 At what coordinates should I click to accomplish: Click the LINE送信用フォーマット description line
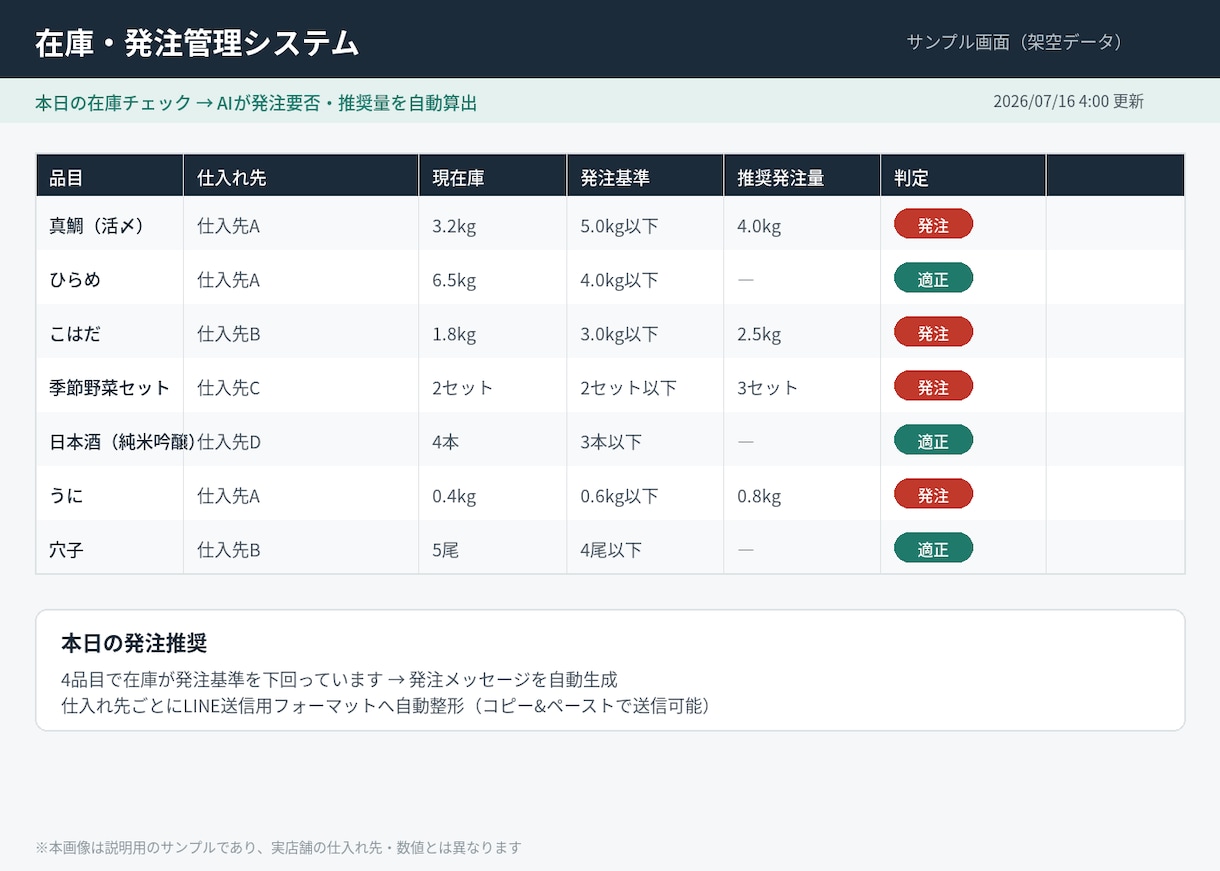click(389, 706)
